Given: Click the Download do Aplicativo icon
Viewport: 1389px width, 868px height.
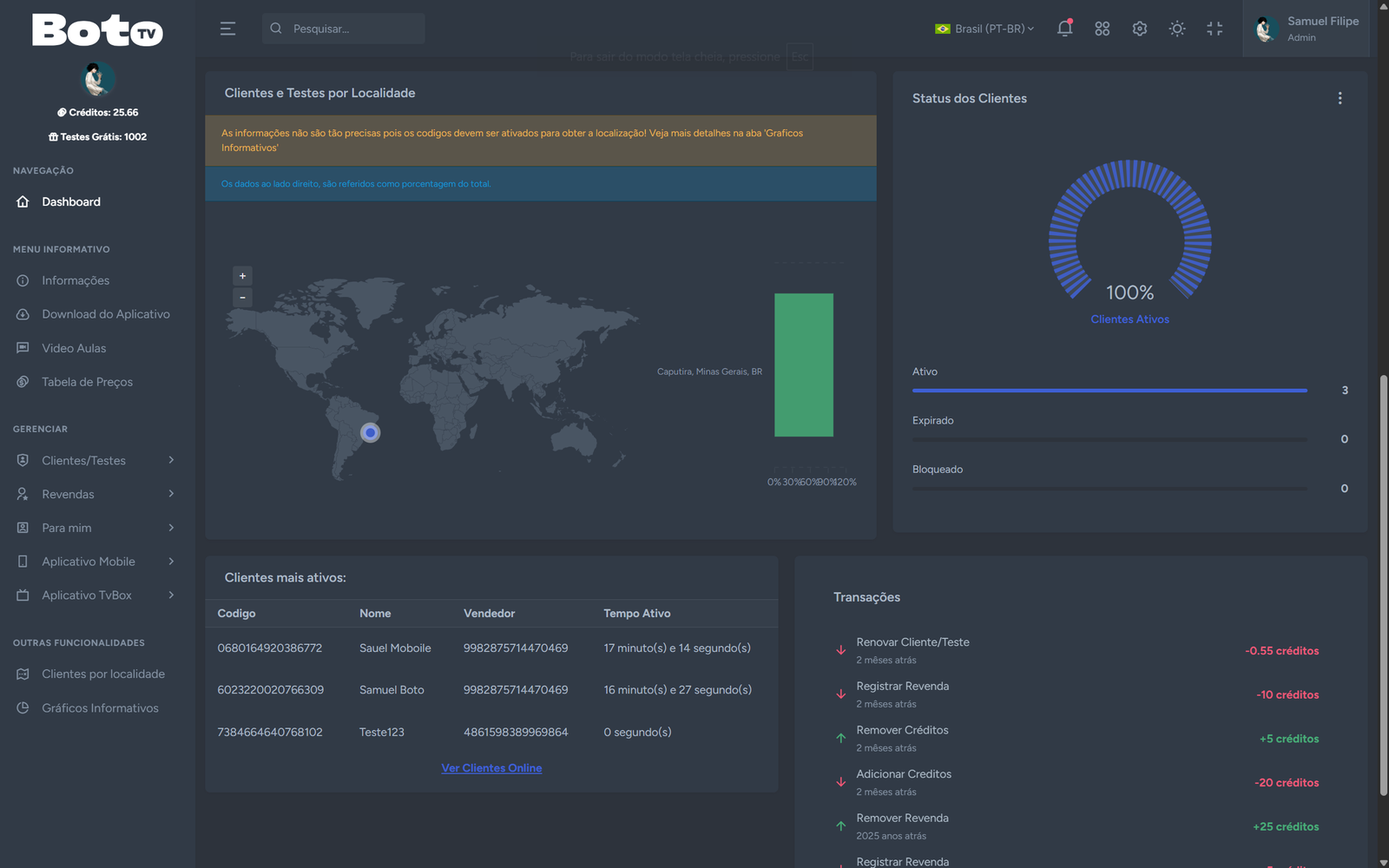Looking at the screenshot, I should (x=23, y=314).
